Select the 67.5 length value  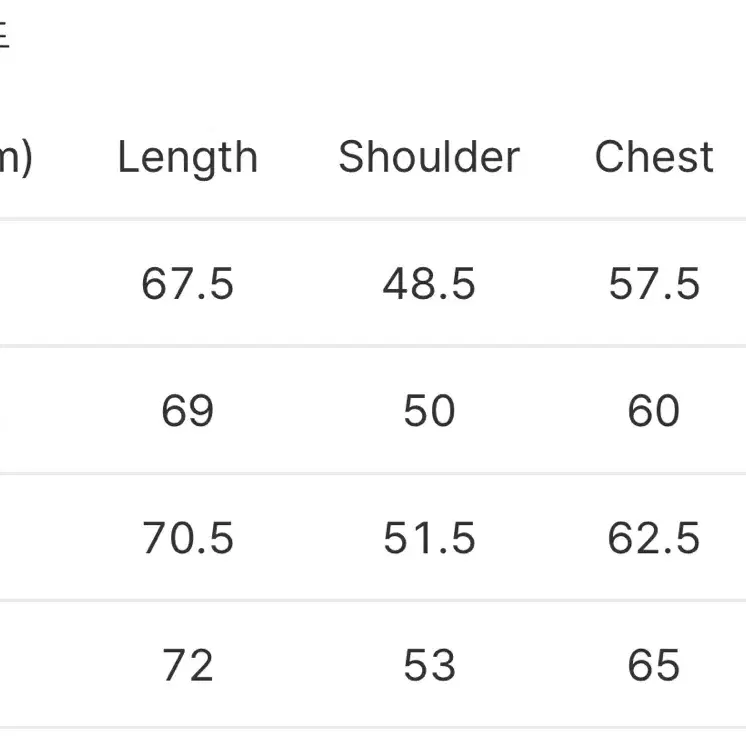click(x=187, y=284)
